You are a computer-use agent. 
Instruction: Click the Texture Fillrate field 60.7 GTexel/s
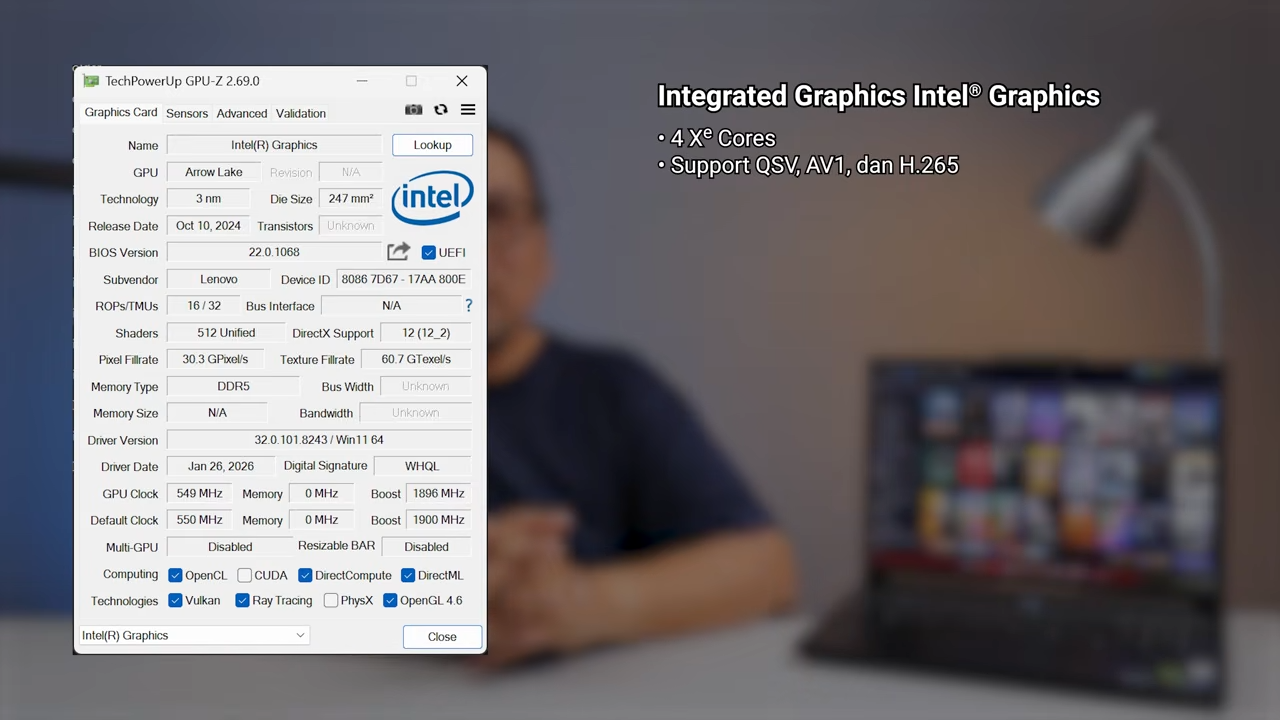[416, 359]
